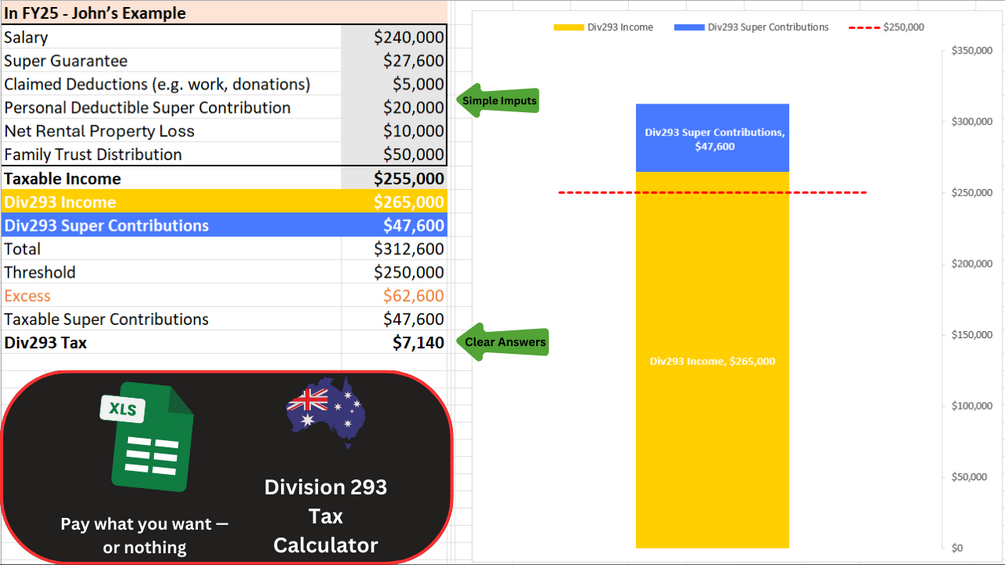1005x565 pixels.
Task: Click yellow Div293 Income legend swatch
Action: 569,28
